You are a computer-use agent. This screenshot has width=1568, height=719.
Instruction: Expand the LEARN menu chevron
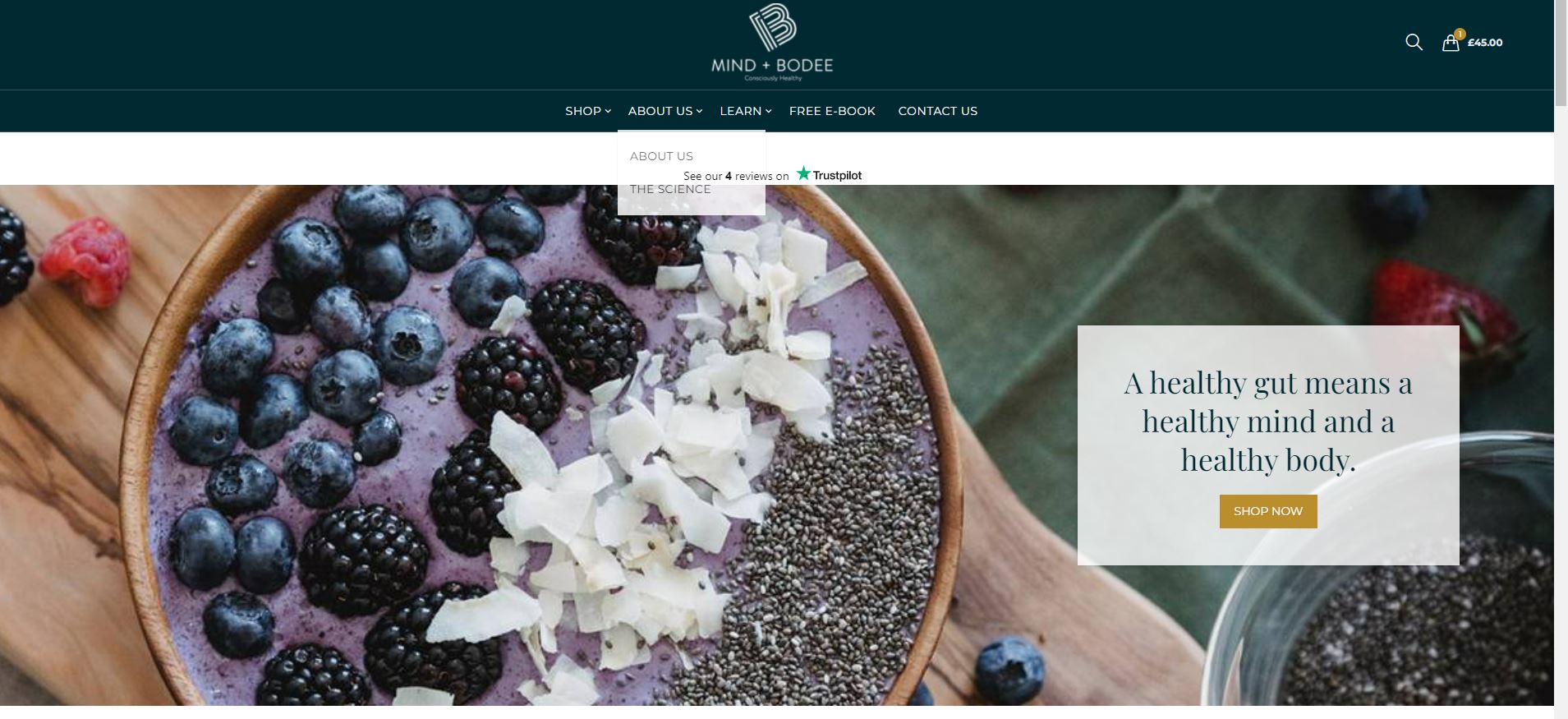(x=768, y=111)
